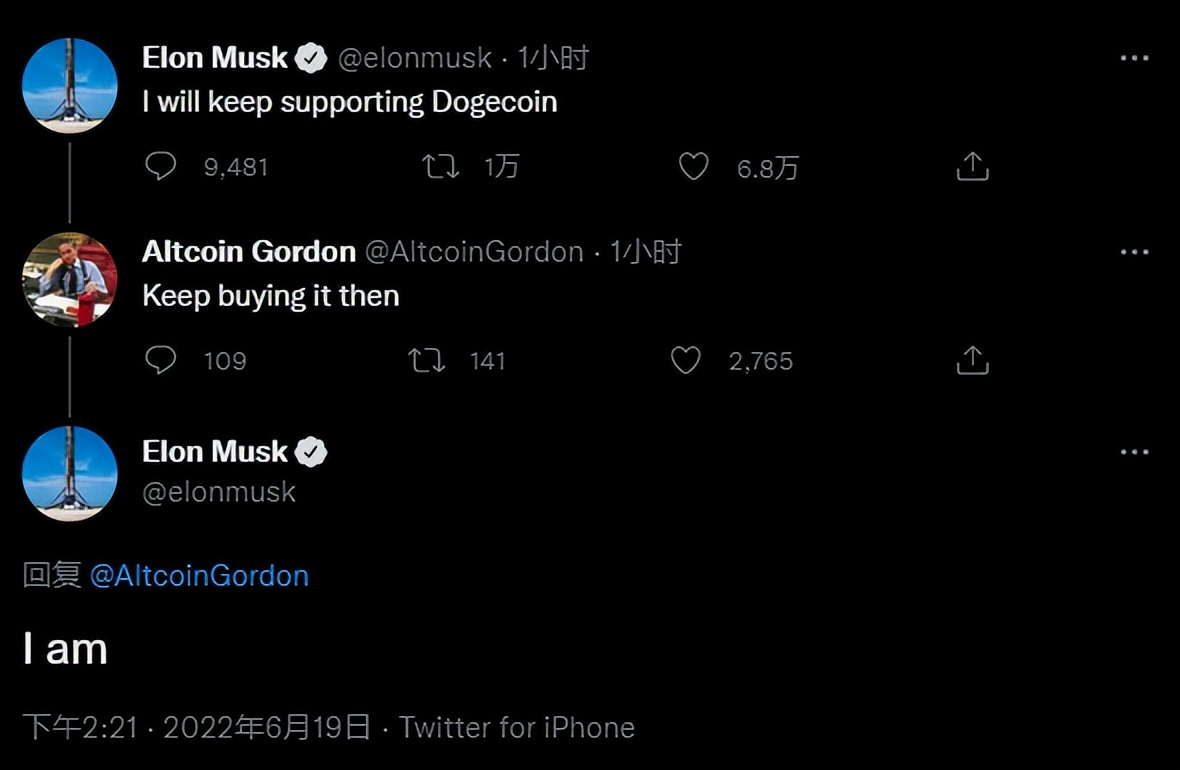Reply to the Dogecoin tweet via comment icon
Viewport: 1180px width, 770px height.
click(160, 166)
